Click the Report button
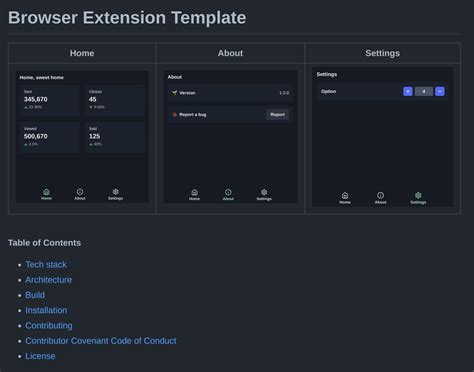Image resolution: width=474 pixels, height=372 pixels. (277, 114)
